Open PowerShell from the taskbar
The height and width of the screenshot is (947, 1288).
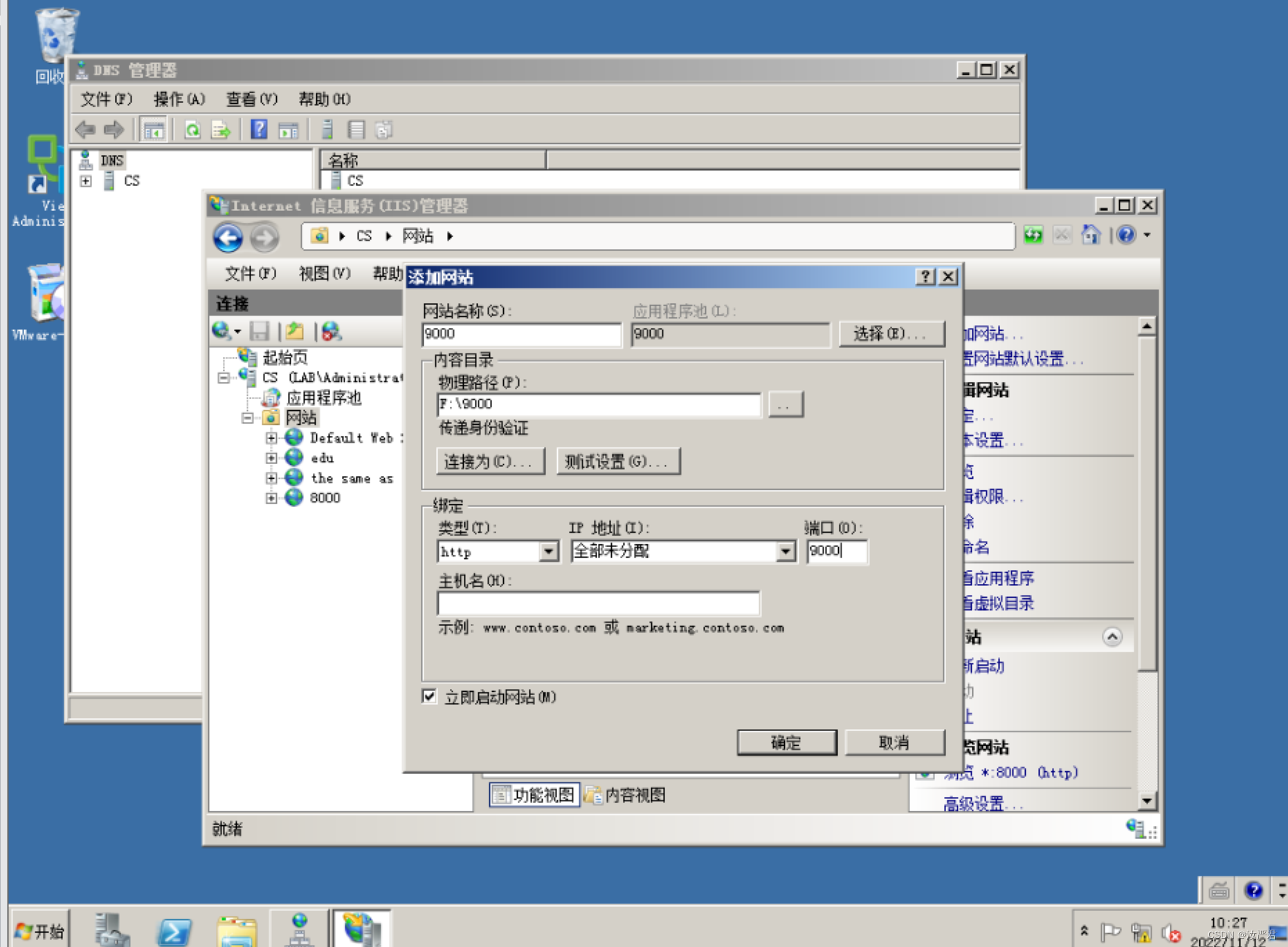click(x=174, y=930)
